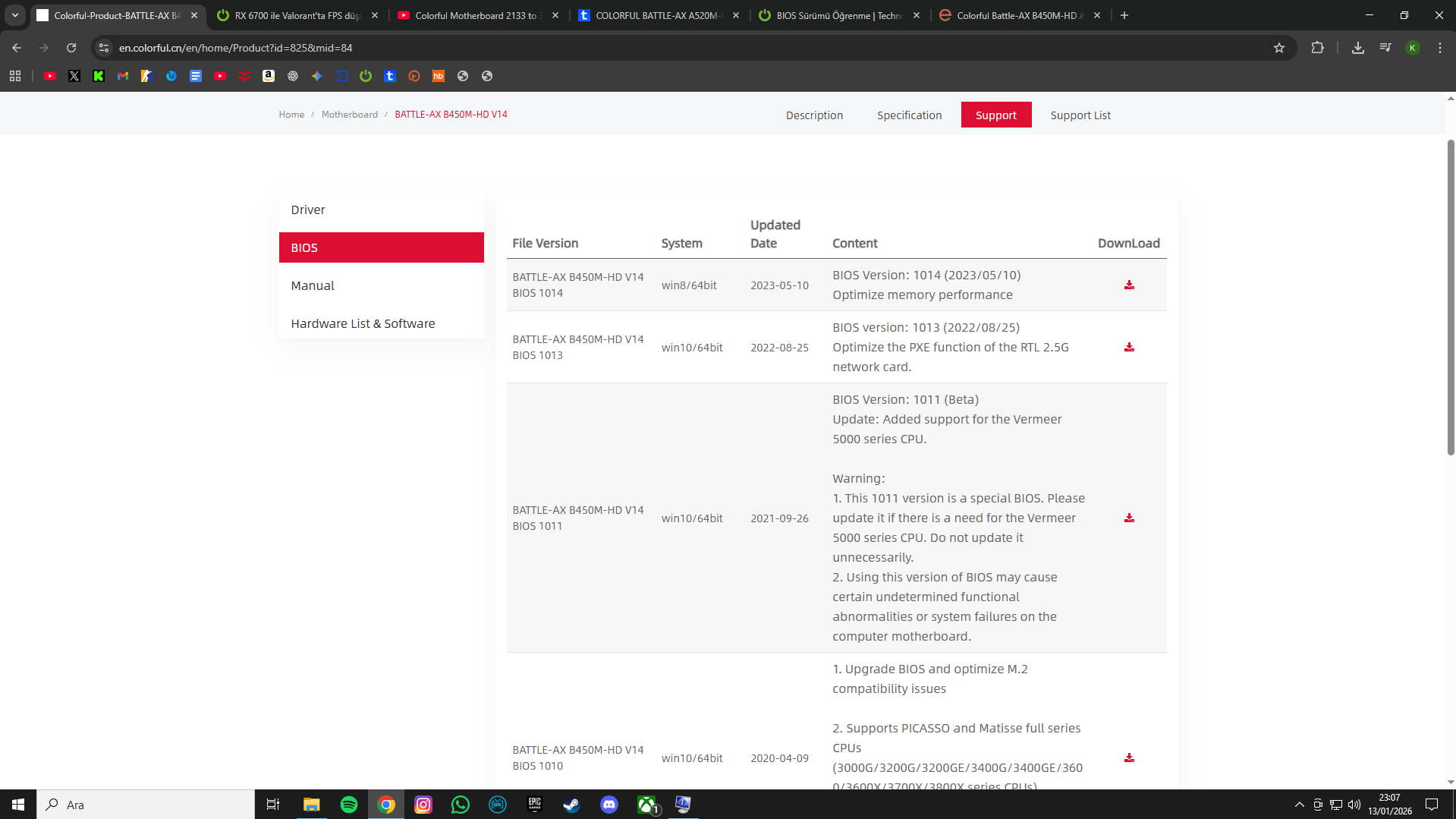Open the Google Docs bookmark

click(x=196, y=76)
